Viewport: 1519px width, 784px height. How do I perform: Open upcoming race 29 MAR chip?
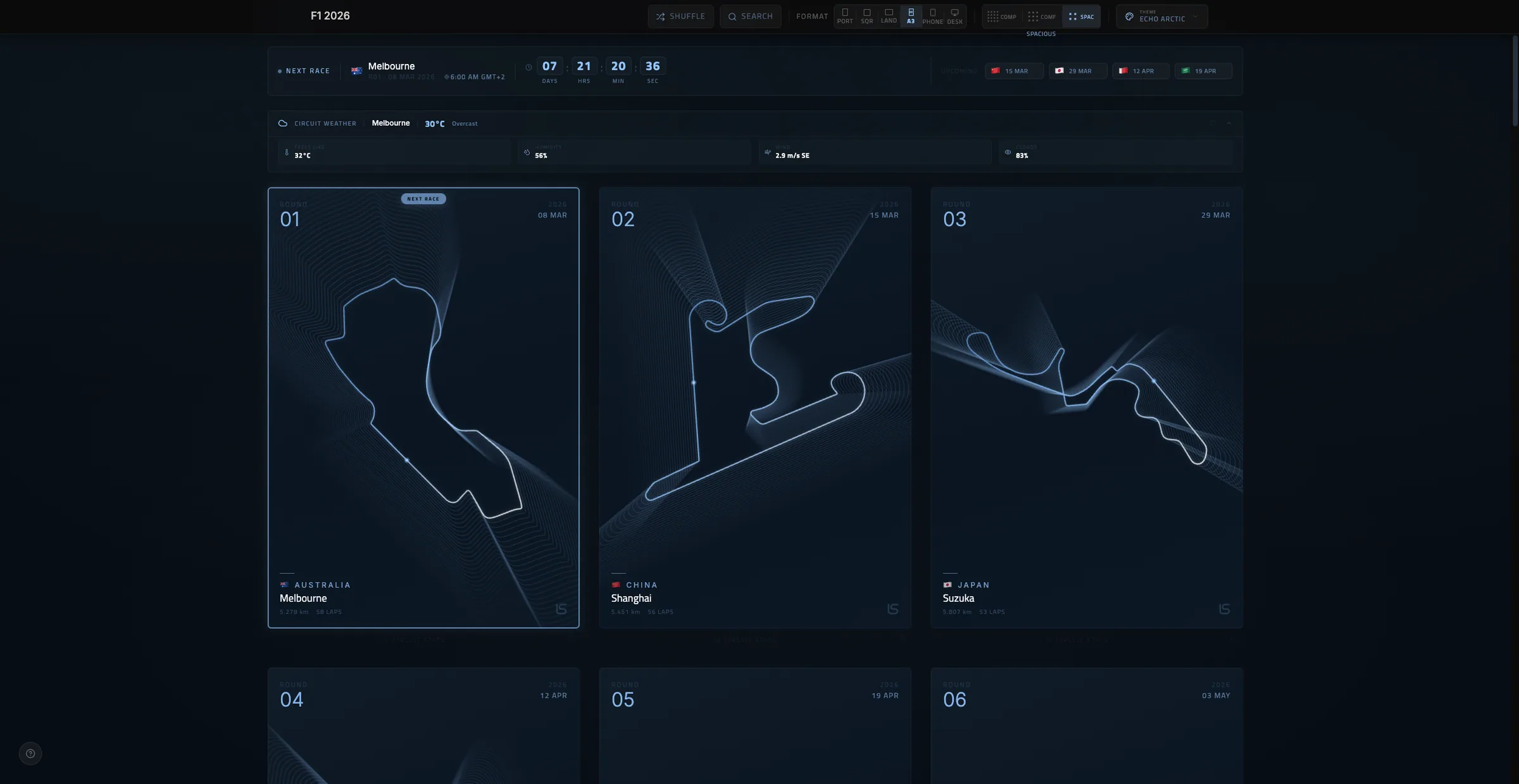pos(1078,71)
